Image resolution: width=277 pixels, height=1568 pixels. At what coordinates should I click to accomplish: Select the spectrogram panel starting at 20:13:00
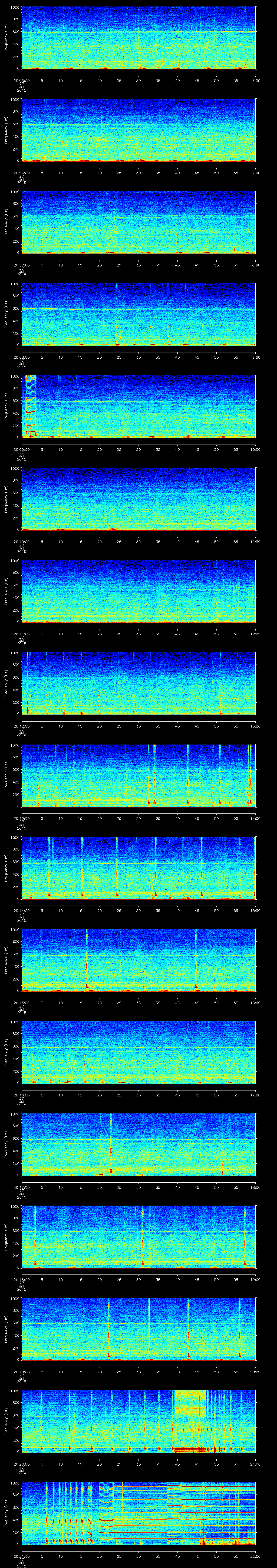click(138, 776)
